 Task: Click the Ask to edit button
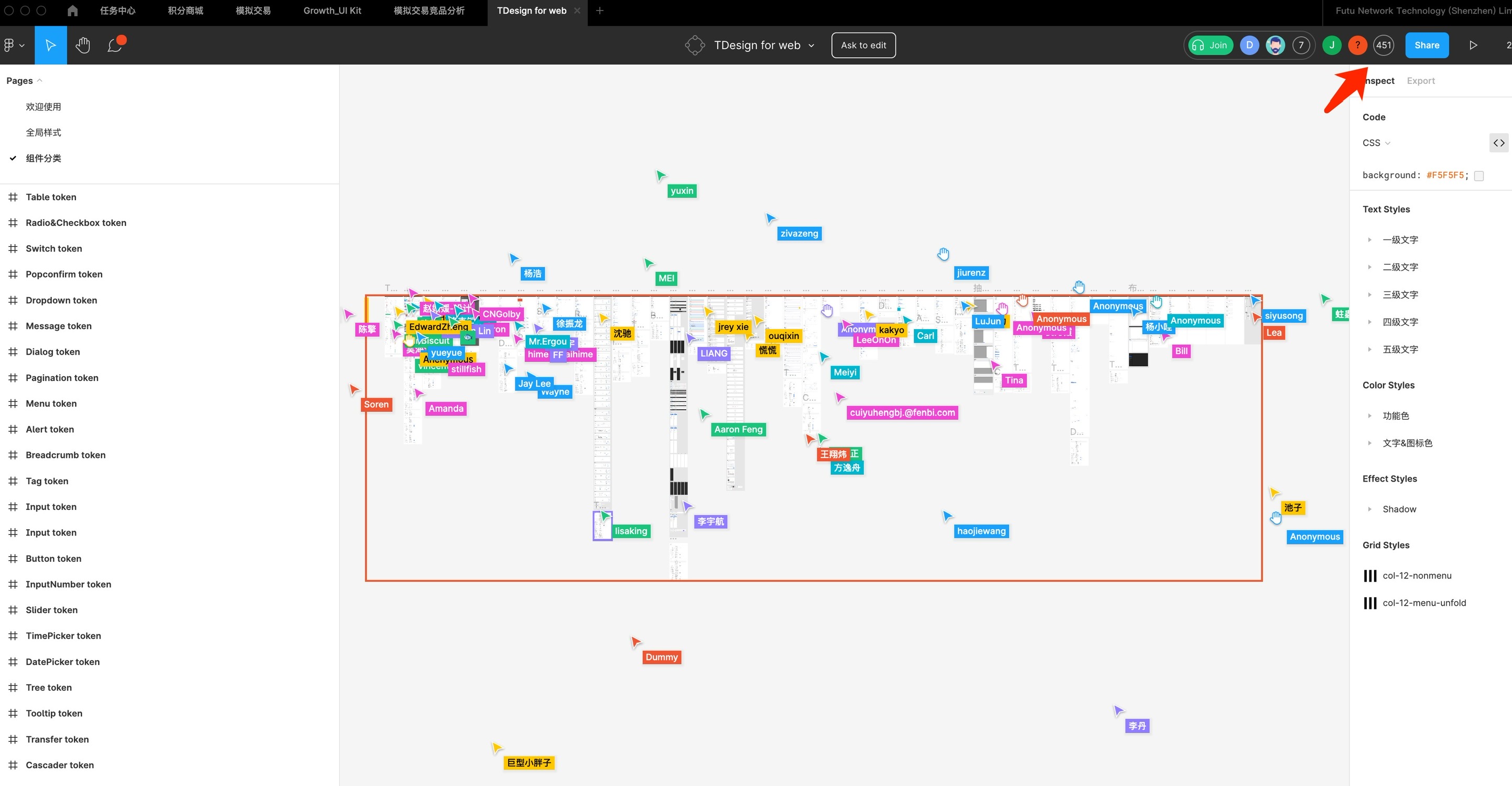tap(863, 45)
